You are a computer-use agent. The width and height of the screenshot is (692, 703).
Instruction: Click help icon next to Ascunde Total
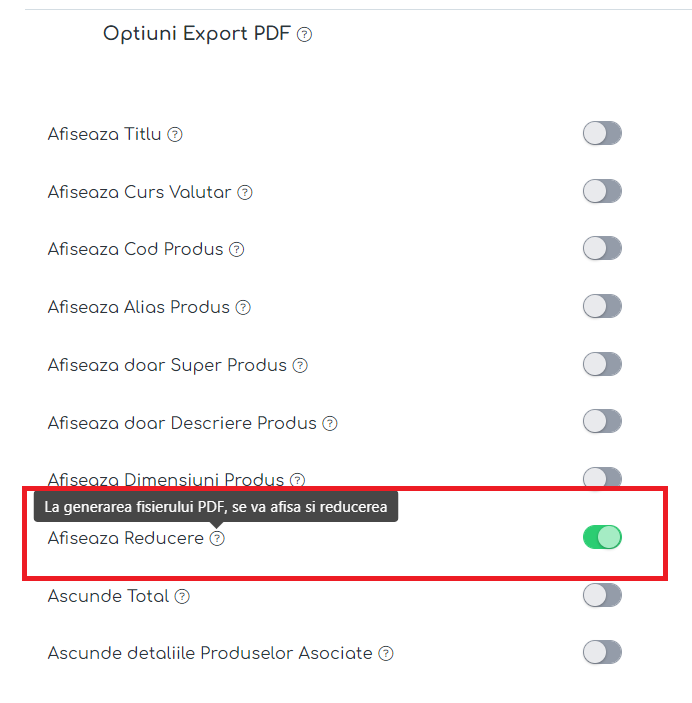182,597
